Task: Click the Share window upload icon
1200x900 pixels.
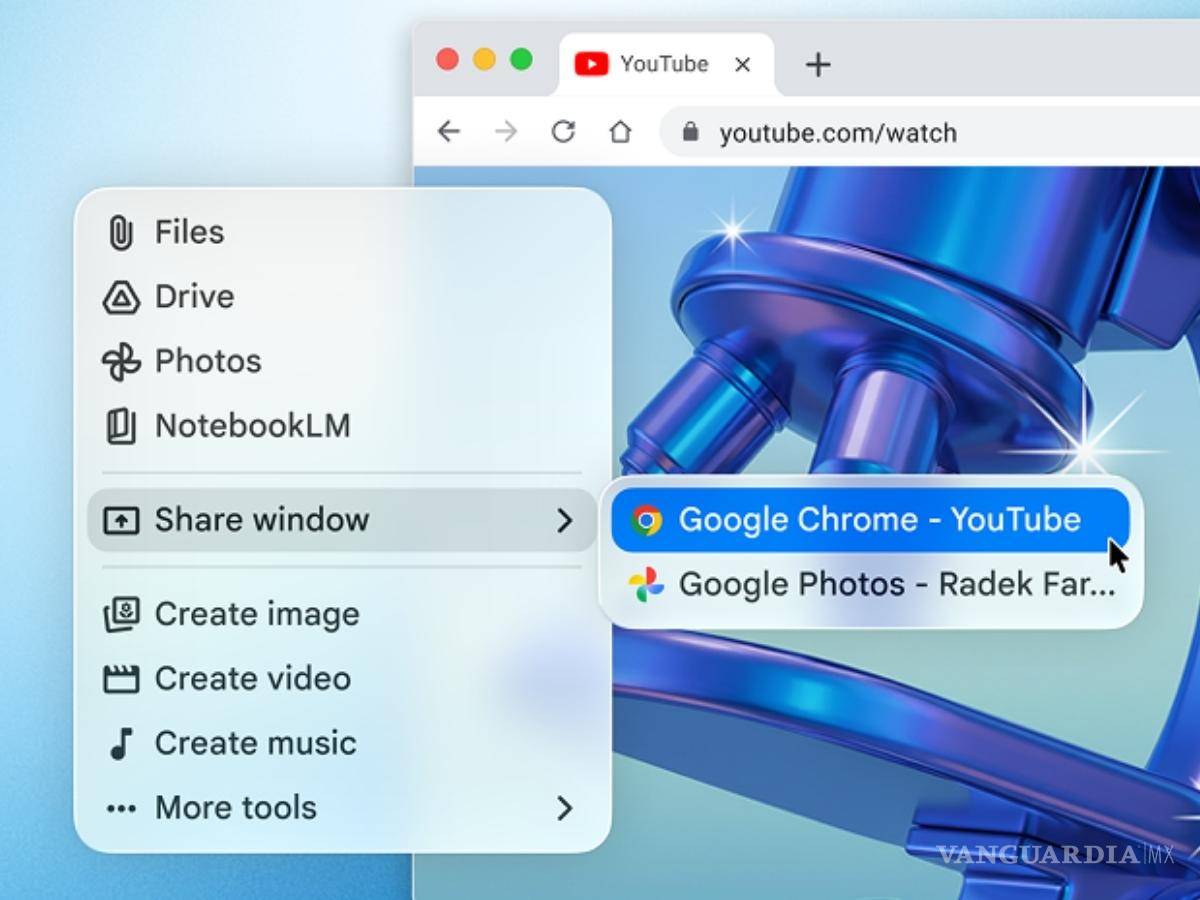Action: click(120, 519)
